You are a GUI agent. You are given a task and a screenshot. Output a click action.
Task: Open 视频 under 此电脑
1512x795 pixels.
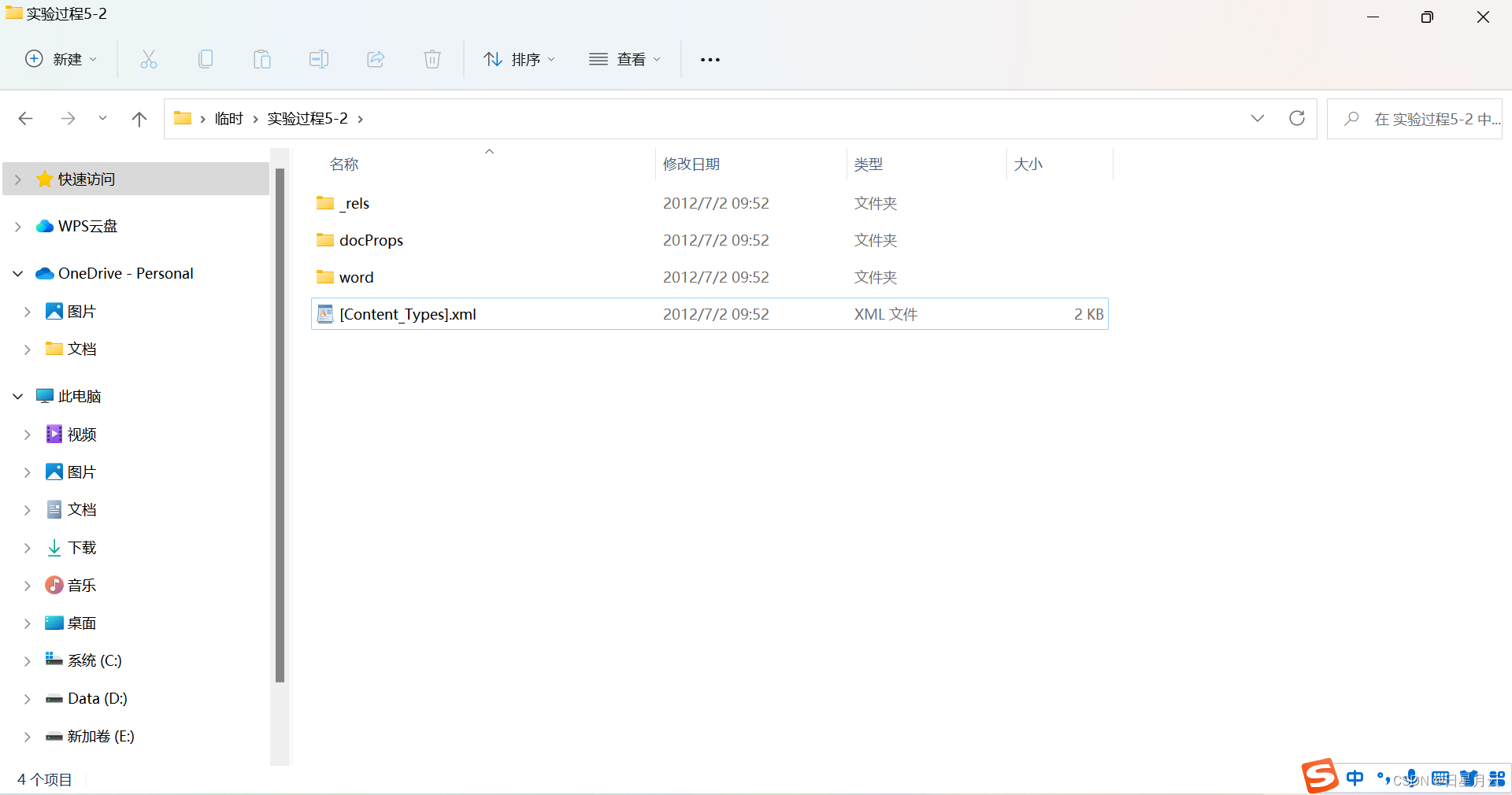click(x=82, y=434)
